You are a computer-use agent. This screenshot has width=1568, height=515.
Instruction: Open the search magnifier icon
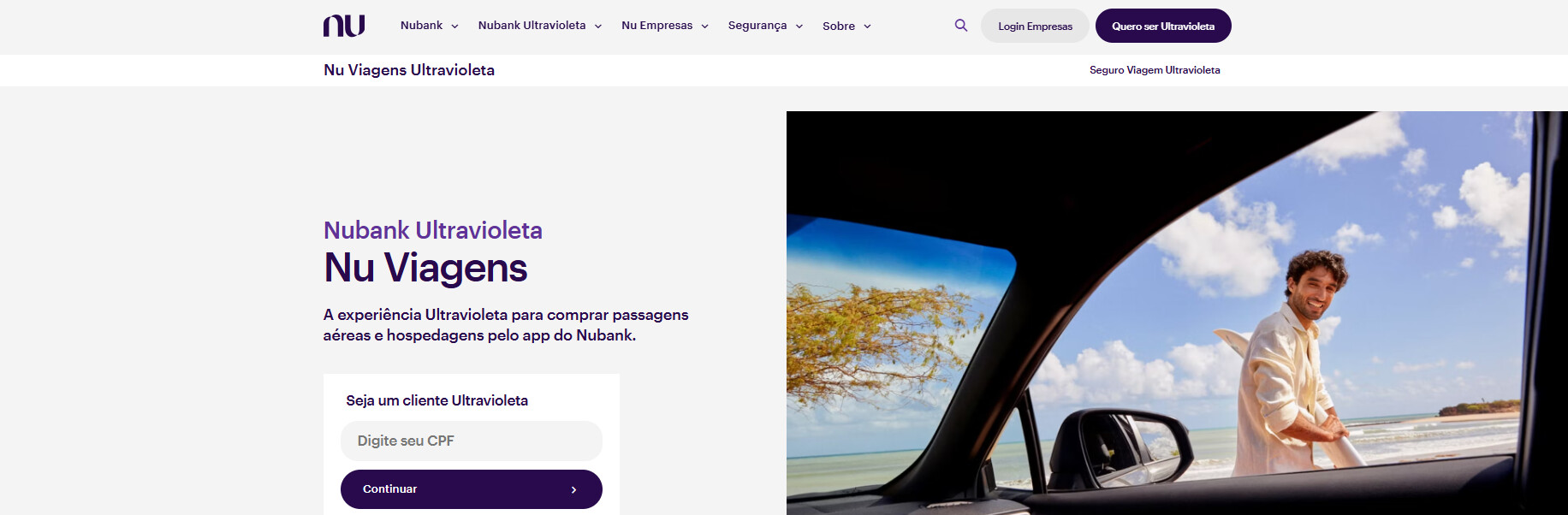[x=961, y=26]
